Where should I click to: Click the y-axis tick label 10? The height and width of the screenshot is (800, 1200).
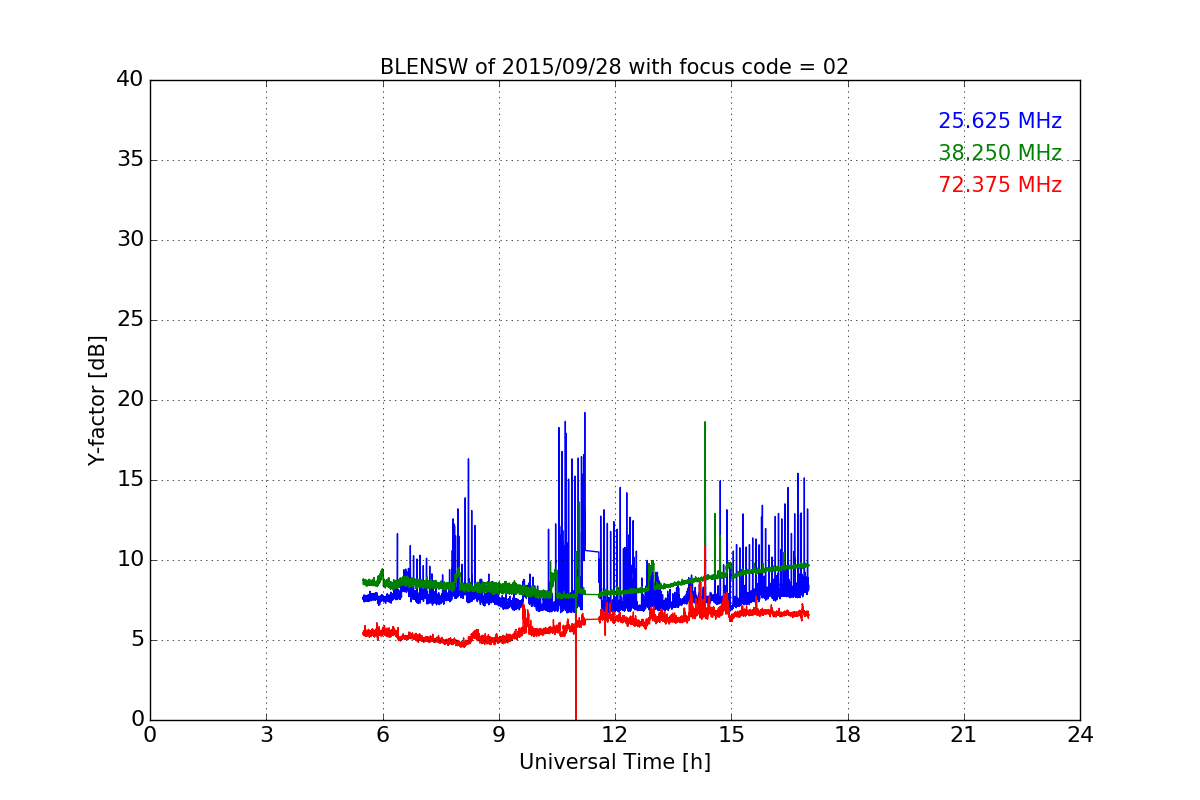click(x=129, y=560)
